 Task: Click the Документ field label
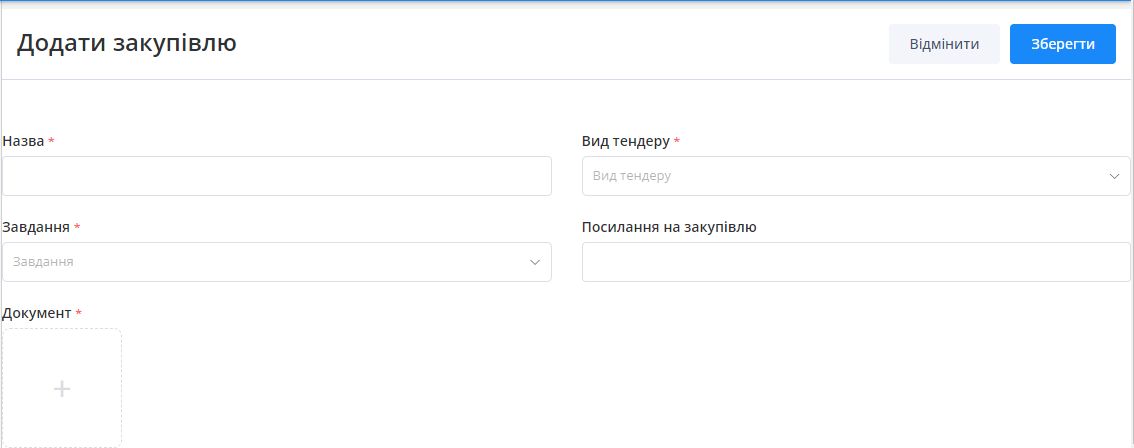point(37,313)
